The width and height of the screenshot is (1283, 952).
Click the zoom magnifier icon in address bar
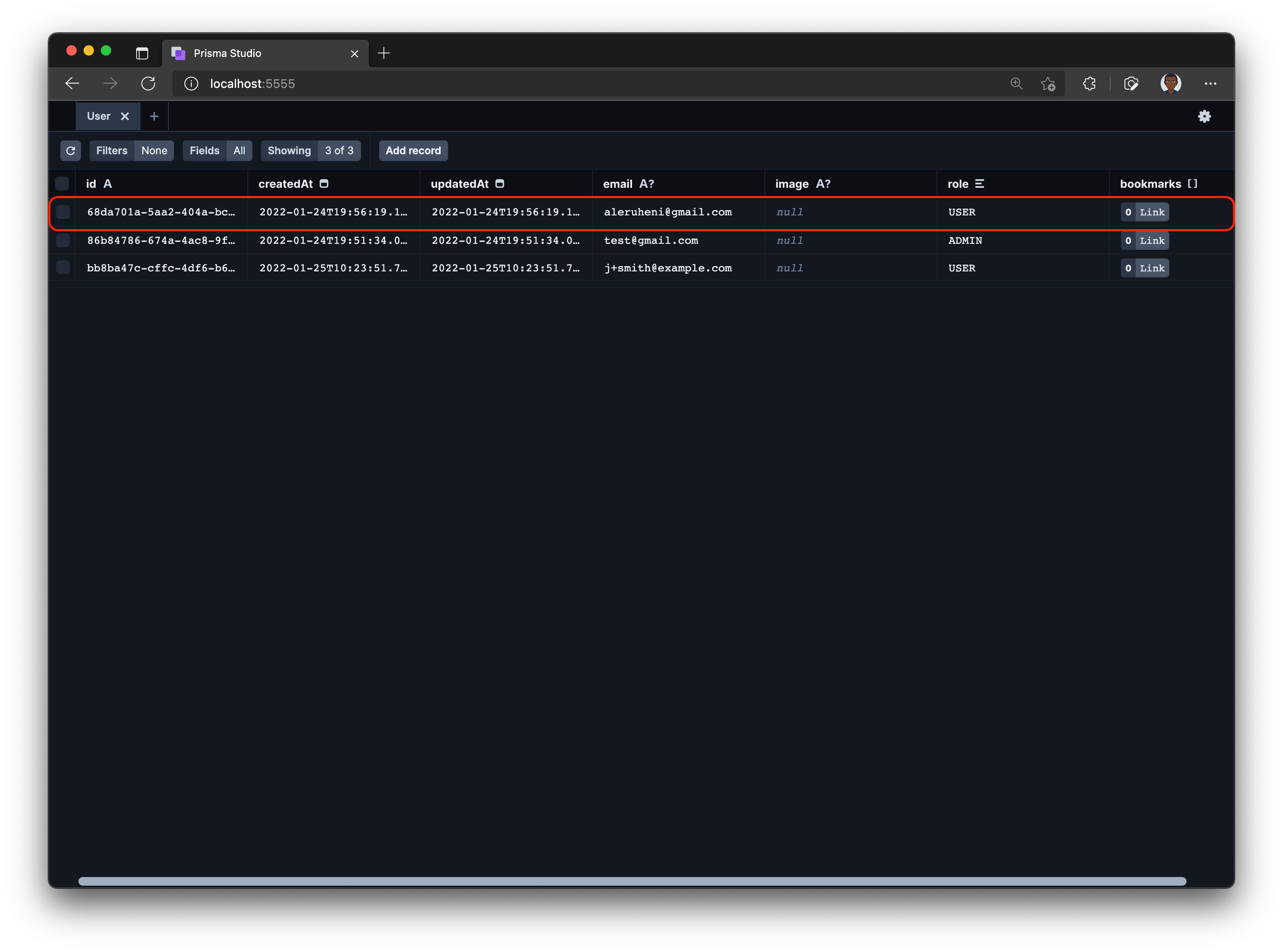point(1016,84)
